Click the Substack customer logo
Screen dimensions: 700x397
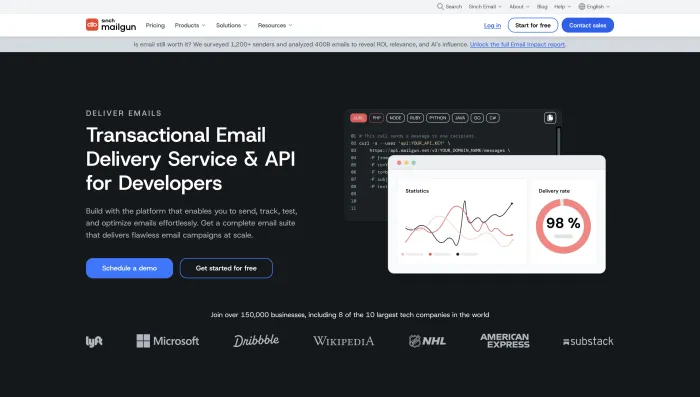(588, 341)
